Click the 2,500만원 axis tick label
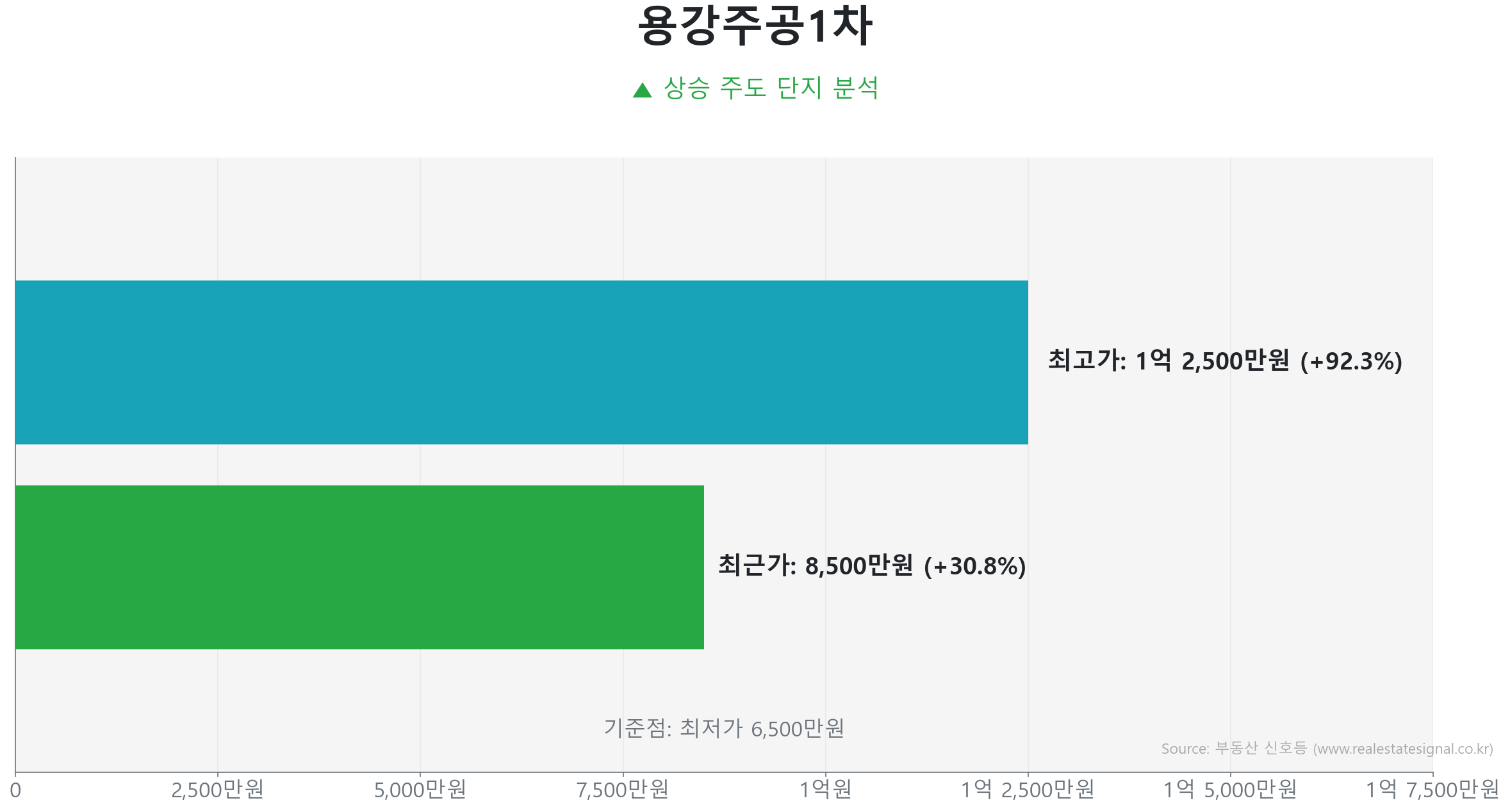The width and height of the screenshot is (1510, 812). pyautogui.click(x=218, y=790)
